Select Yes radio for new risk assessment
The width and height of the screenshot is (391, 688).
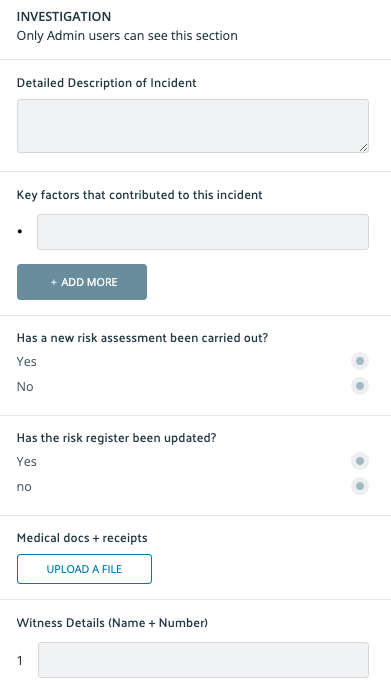(x=360, y=361)
